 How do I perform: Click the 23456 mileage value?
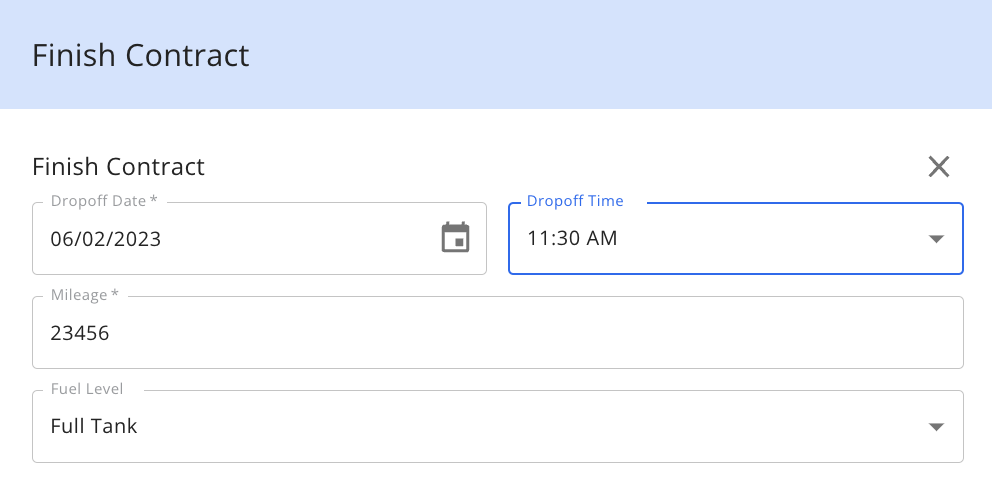pyautogui.click(x=80, y=333)
